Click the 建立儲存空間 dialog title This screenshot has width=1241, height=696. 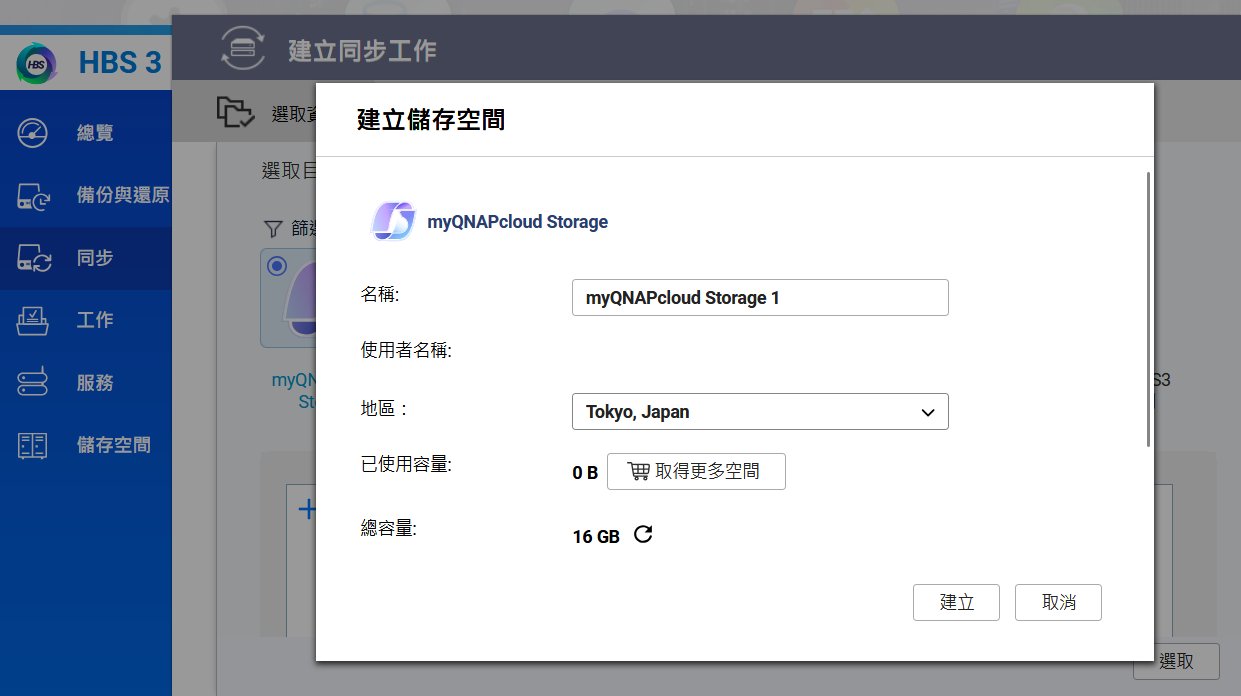pos(431,120)
